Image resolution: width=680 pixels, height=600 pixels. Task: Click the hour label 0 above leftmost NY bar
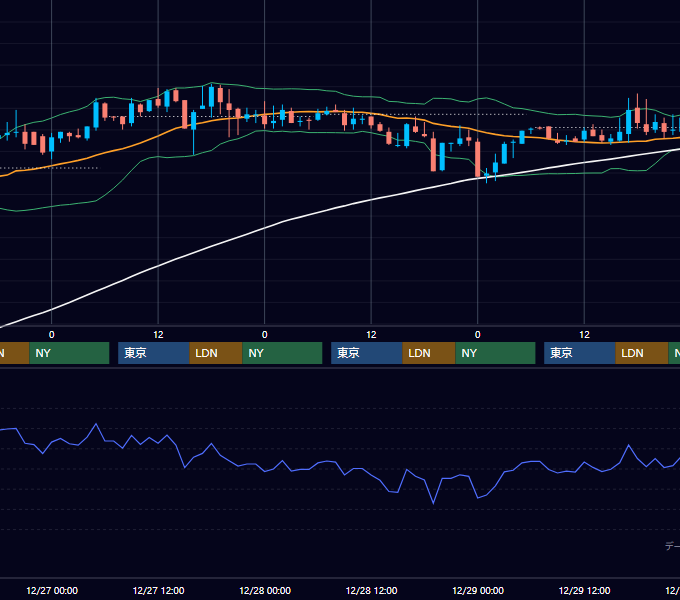[52, 335]
